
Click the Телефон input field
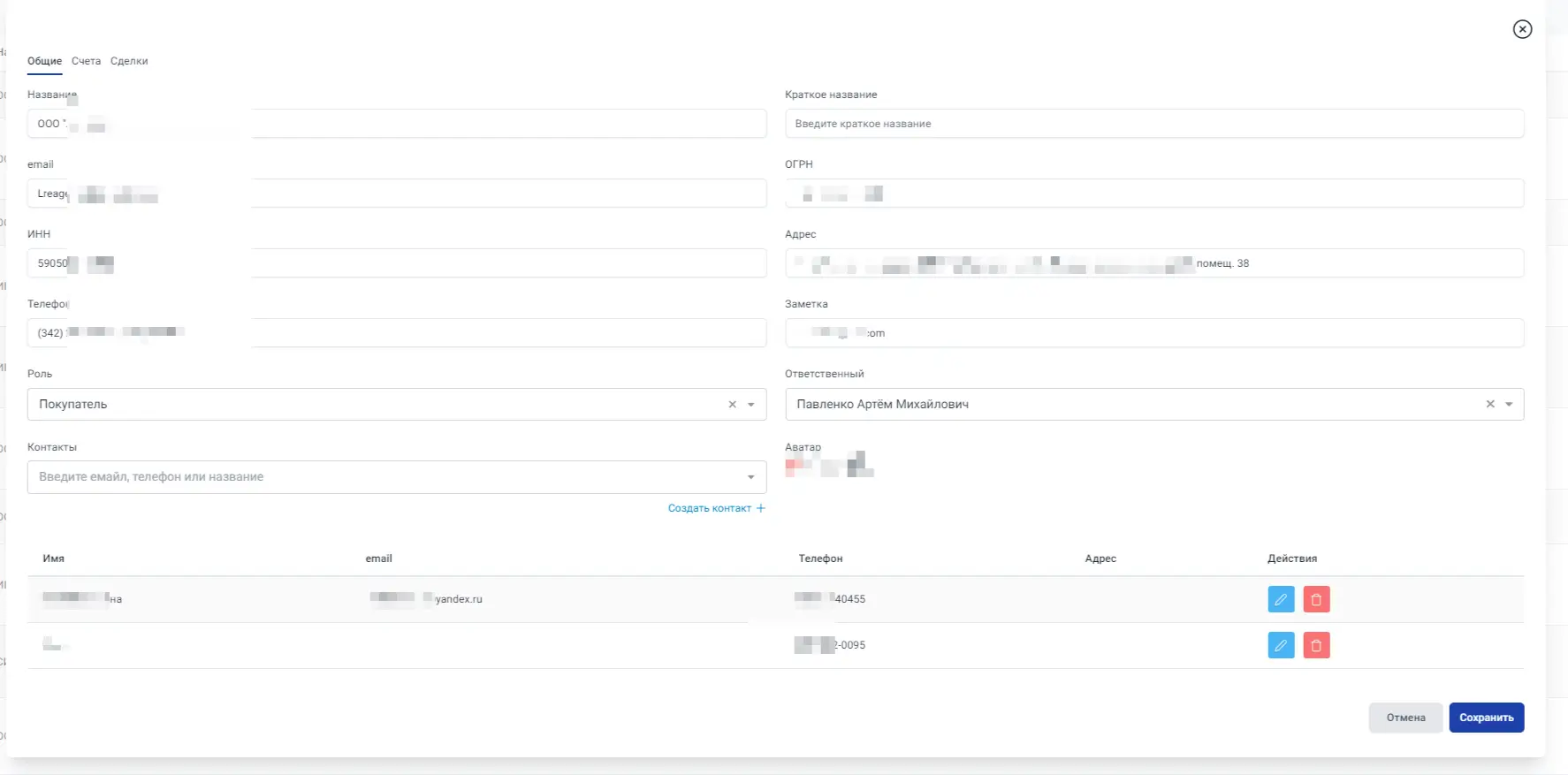coord(397,333)
